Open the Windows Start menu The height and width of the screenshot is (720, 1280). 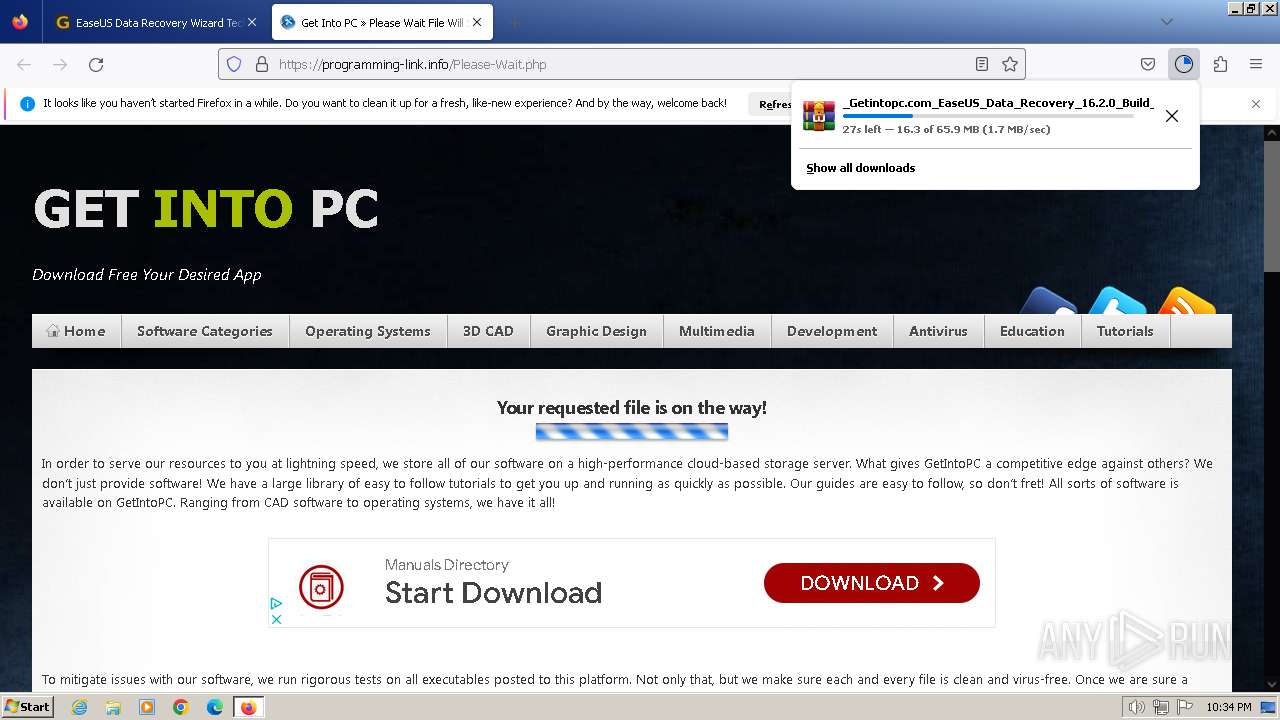point(27,707)
